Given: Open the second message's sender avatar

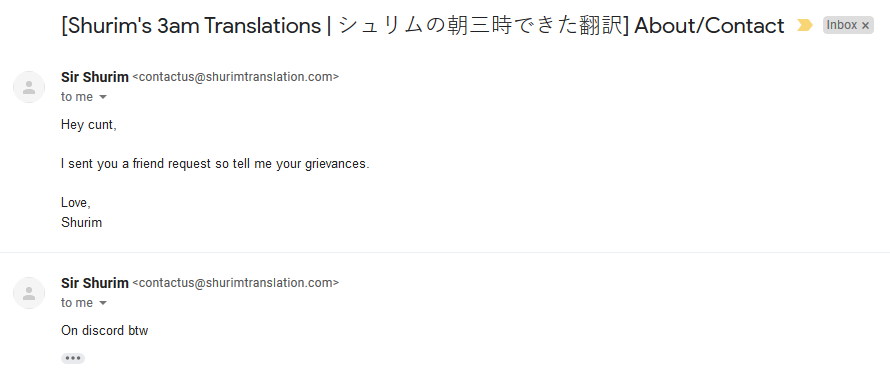Looking at the screenshot, I should [29, 293].
